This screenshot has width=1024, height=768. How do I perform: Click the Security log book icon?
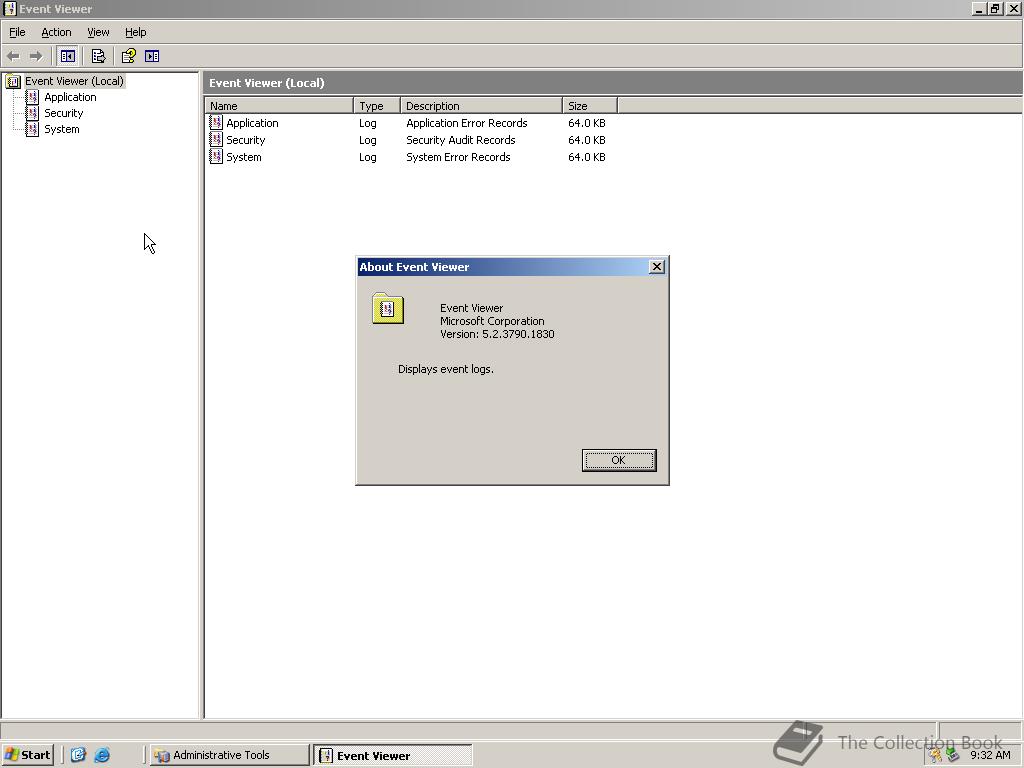click(x=216, y=140)
